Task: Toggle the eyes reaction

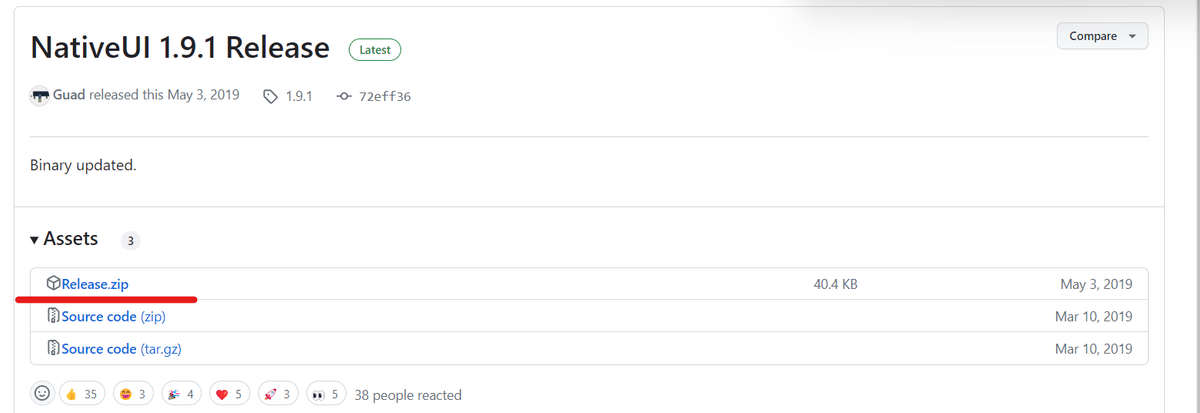Action: click(x=328, y=394)
